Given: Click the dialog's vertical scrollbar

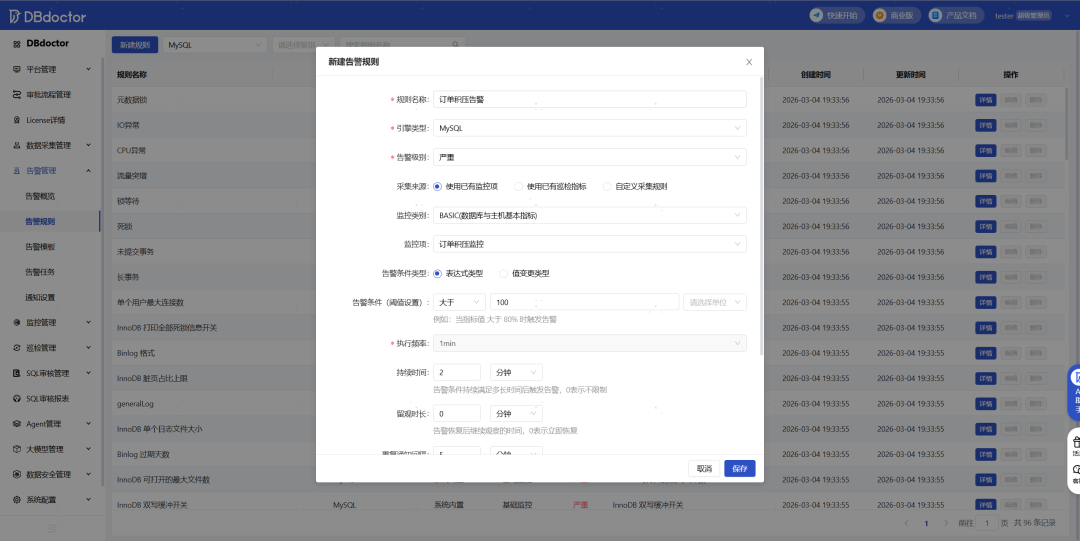Looking at the screenshot, I should tap(761, 216).
